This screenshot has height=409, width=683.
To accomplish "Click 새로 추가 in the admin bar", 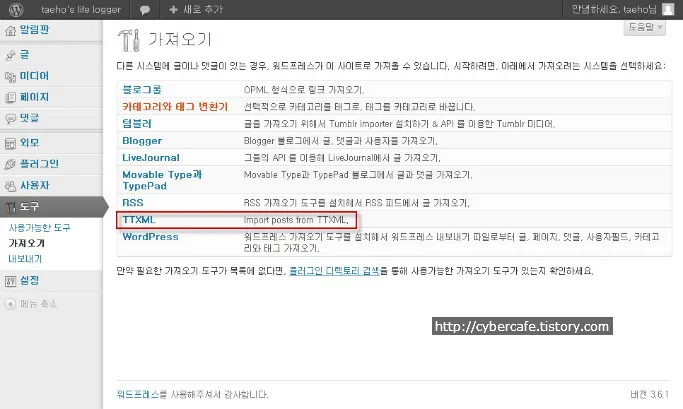I will pos(203,9).
